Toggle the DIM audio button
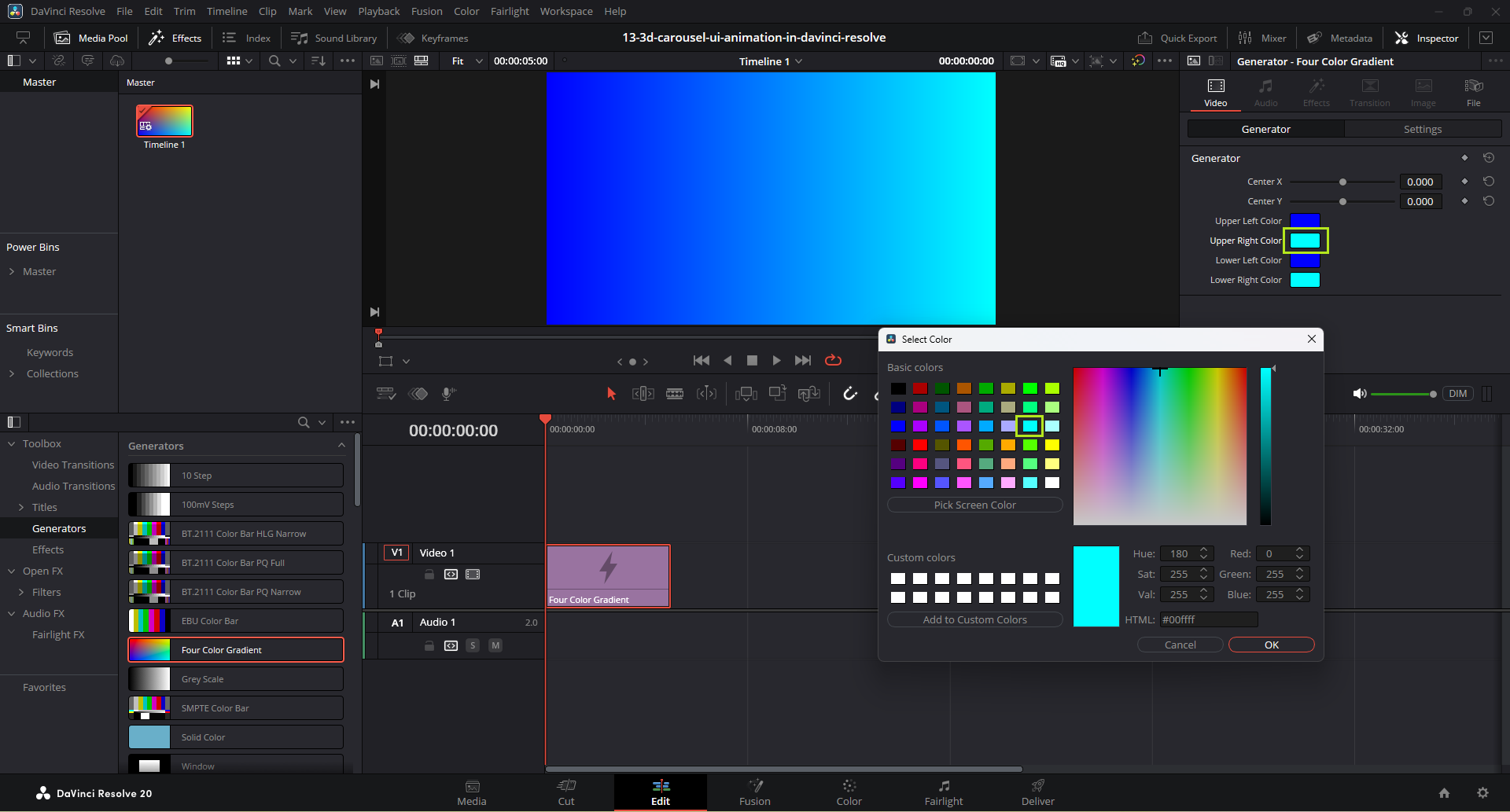The image size is (1510, 812). point(1457,394)
